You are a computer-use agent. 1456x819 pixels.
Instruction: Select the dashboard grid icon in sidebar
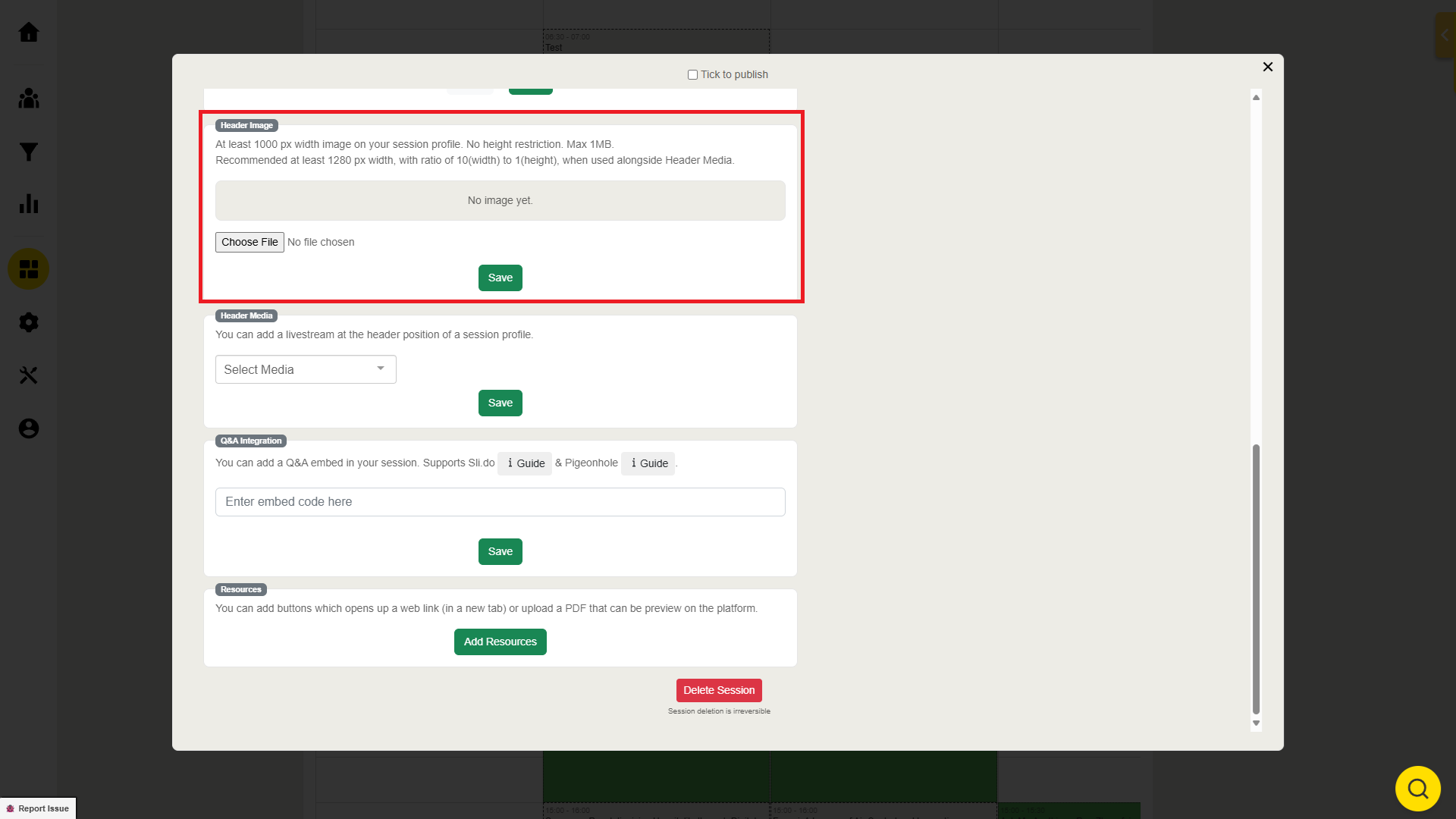[x=29, y=269]
